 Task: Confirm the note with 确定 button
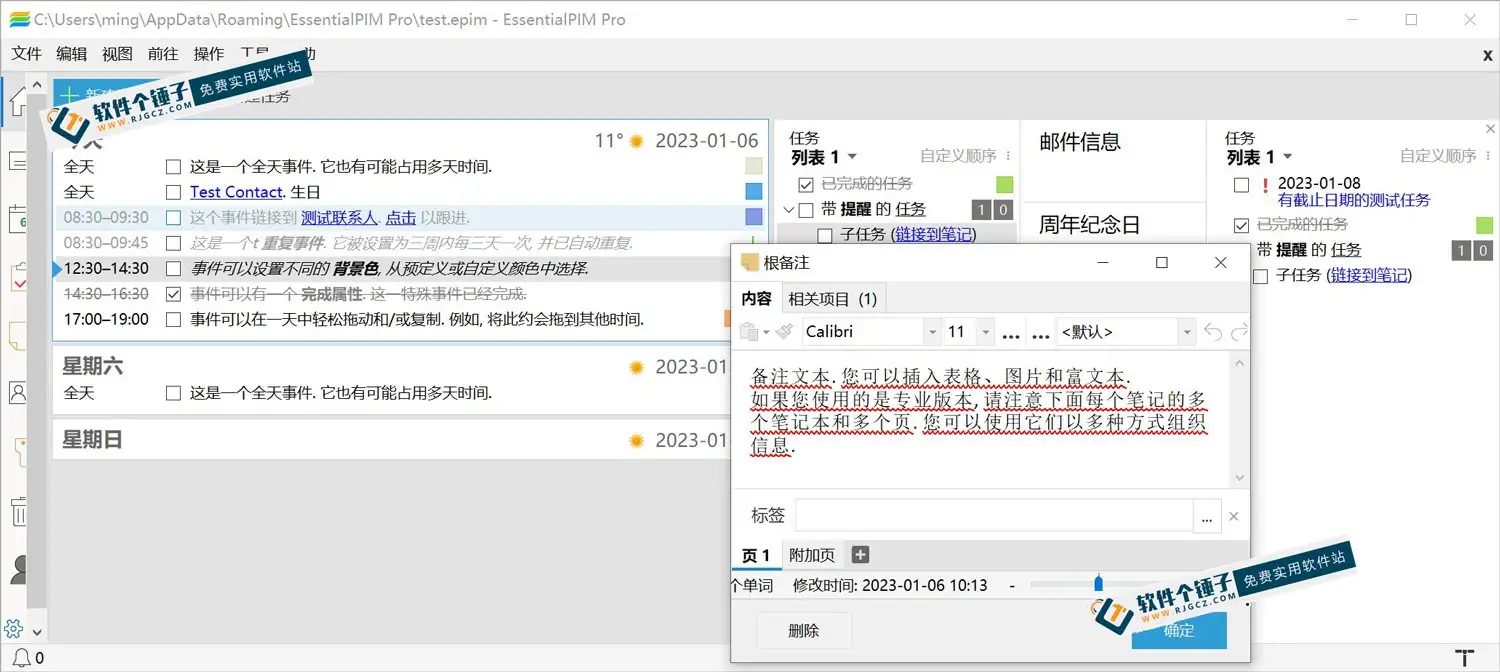[x=1179, y=630]
